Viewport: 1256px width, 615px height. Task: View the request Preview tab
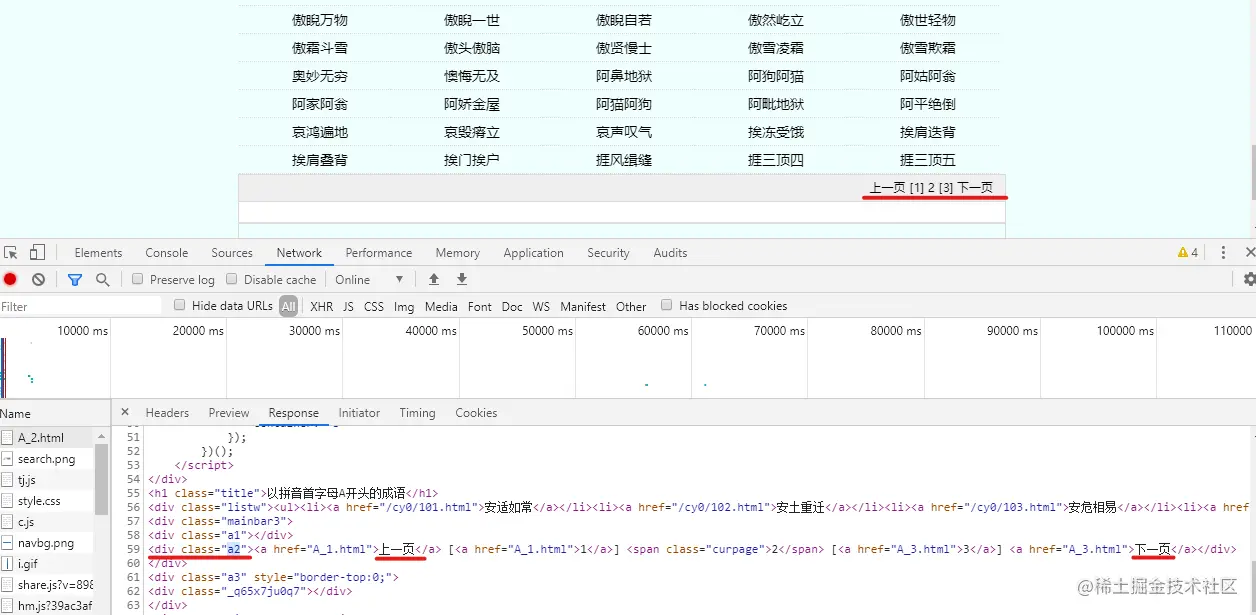coord(229,413)
